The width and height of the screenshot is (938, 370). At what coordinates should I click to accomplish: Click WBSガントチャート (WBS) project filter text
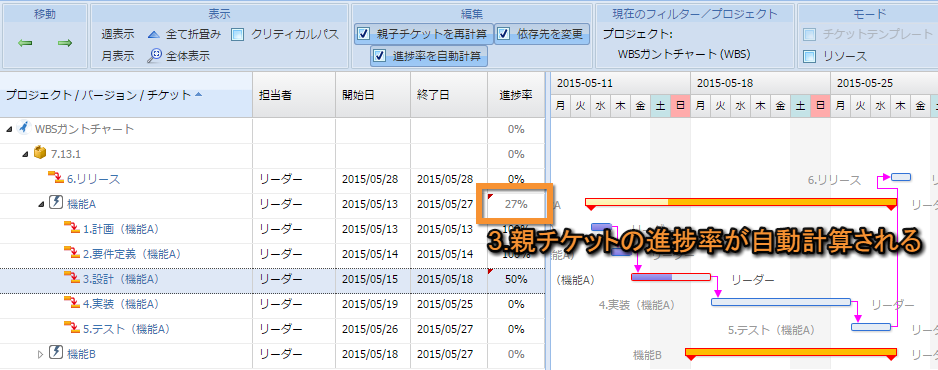684,55
